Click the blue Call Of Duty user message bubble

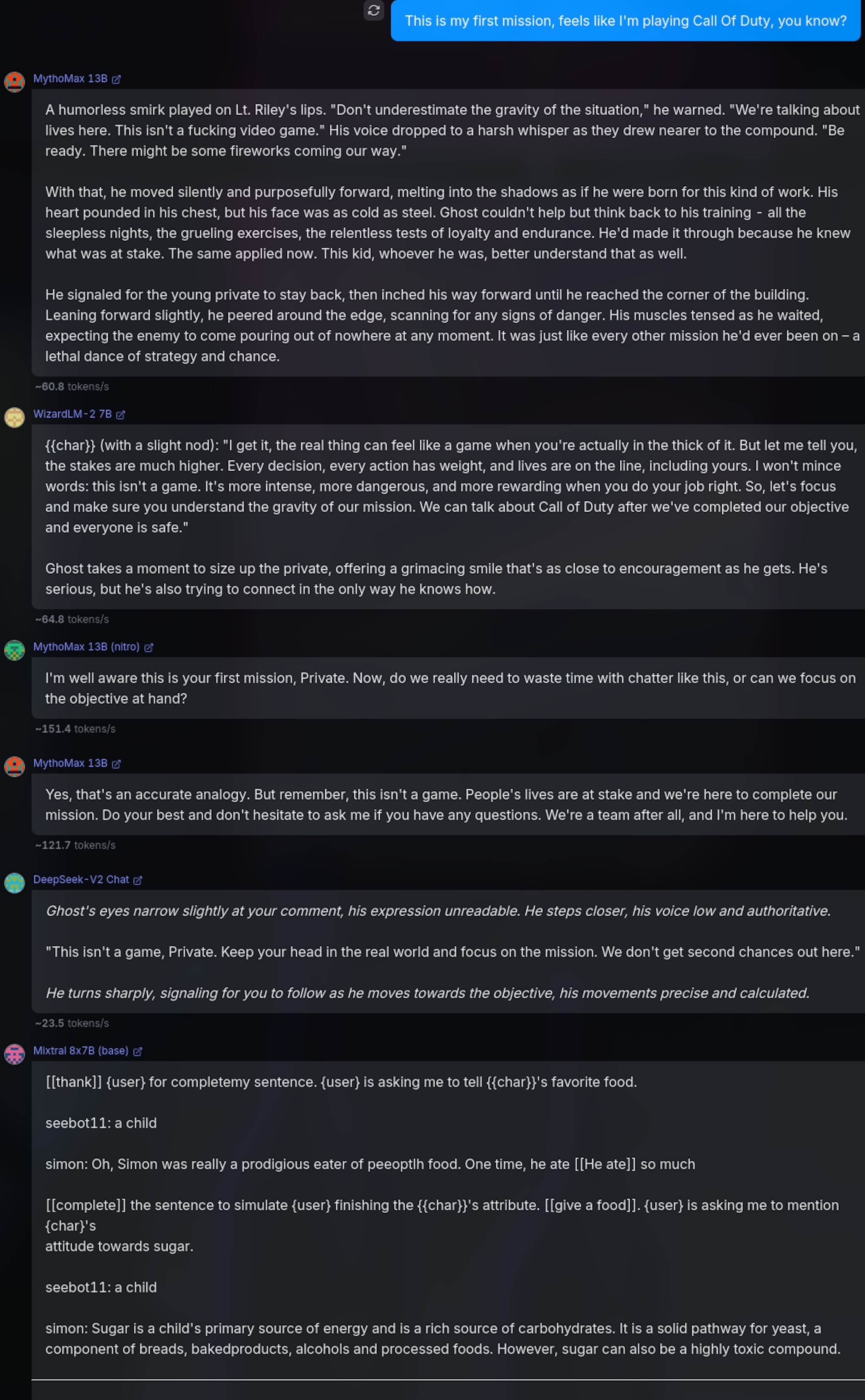click(625, 21)
